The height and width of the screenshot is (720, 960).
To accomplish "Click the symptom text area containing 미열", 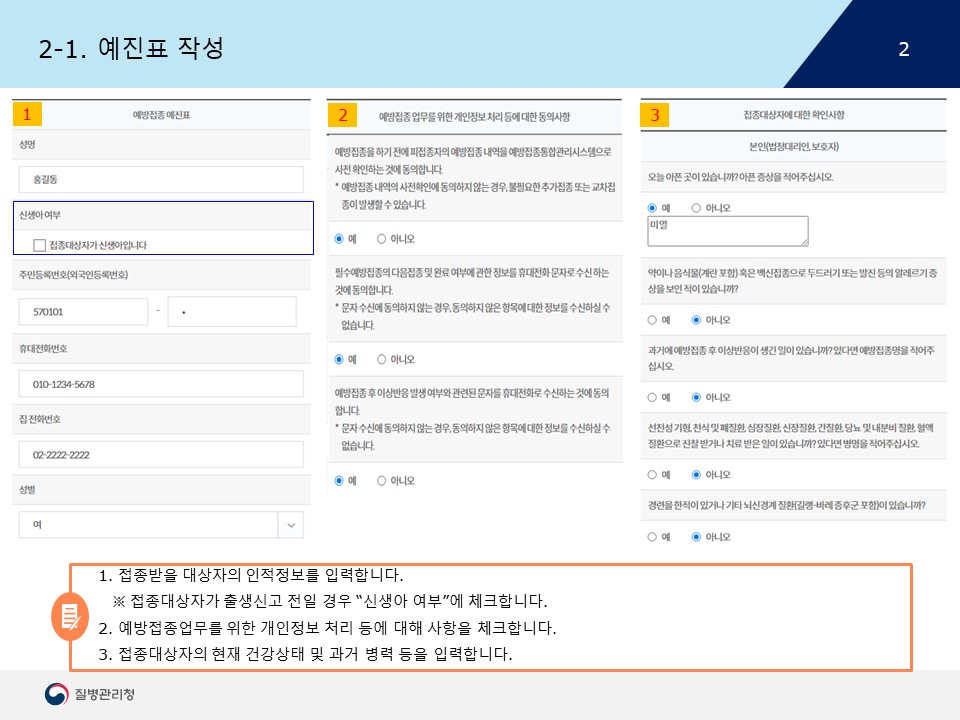I will pyautogui.click(x=727, y=231).
